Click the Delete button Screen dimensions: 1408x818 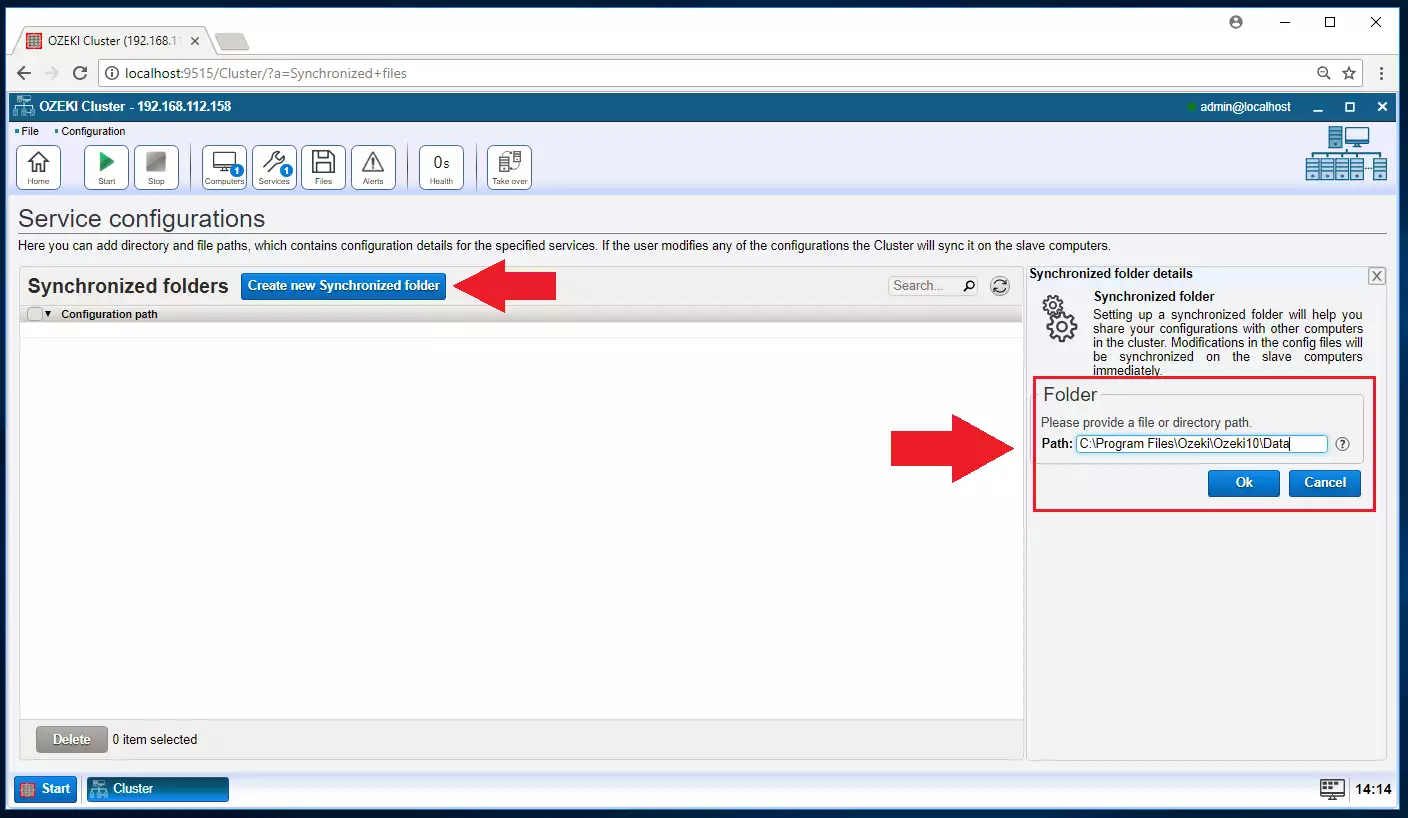(71, 740)
